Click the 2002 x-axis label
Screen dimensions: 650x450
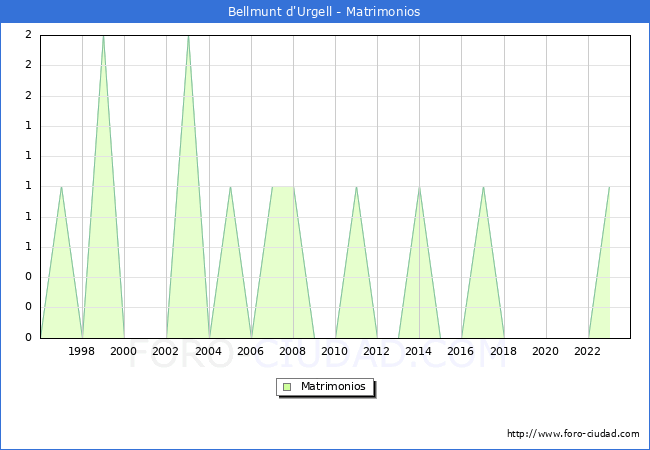(165, 351)
